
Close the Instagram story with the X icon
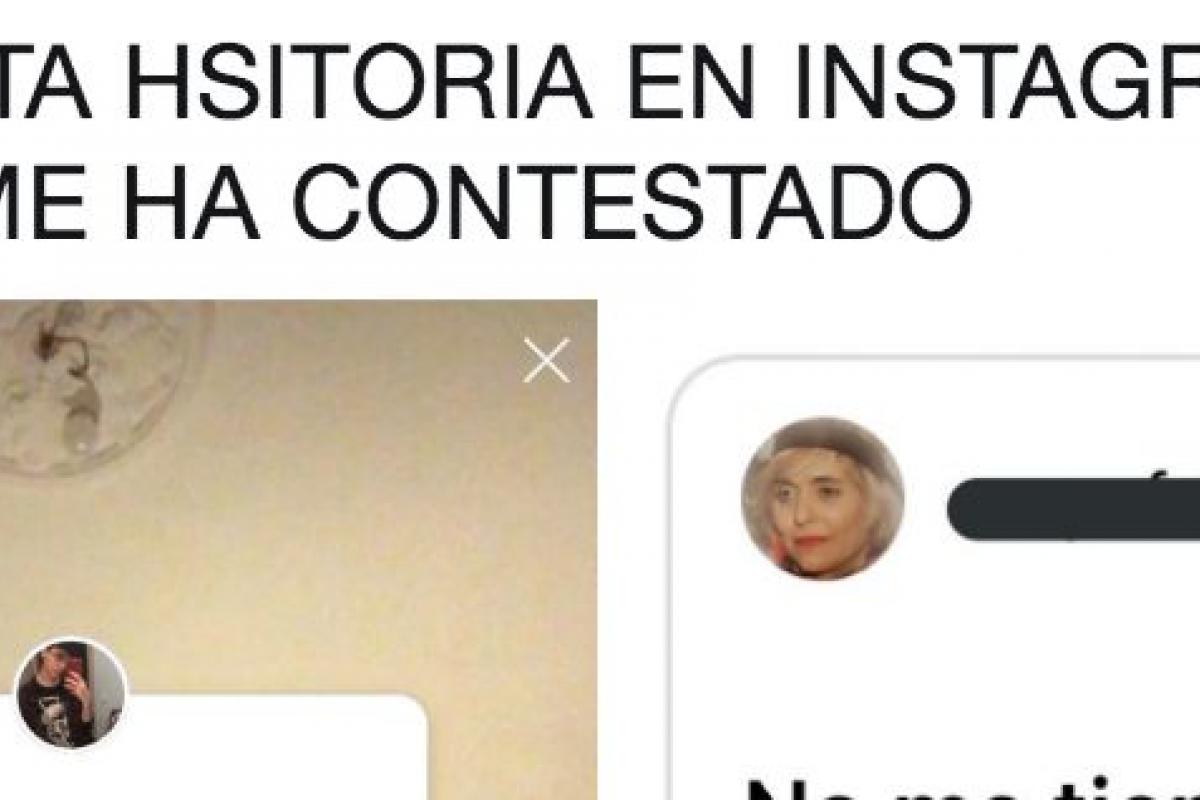pos(546,360)
